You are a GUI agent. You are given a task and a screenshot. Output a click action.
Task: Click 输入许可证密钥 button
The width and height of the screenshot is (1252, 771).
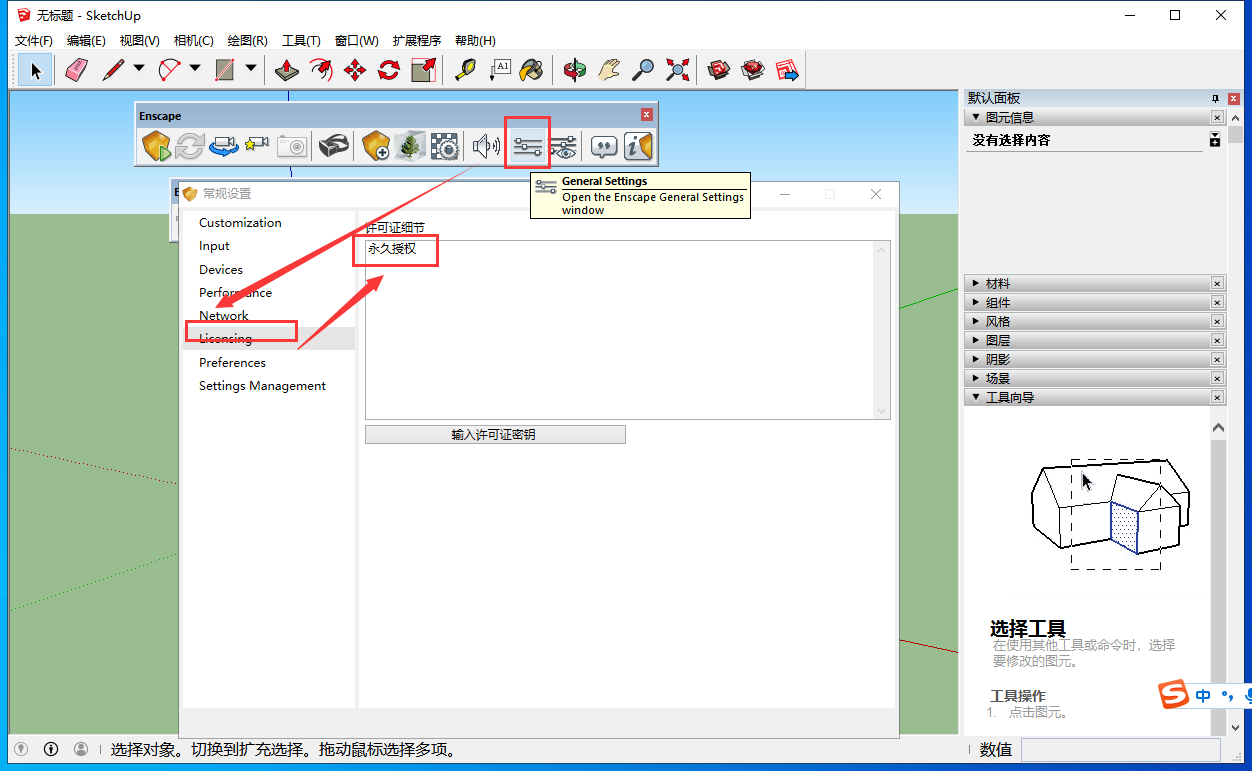(x=495, y=435)
